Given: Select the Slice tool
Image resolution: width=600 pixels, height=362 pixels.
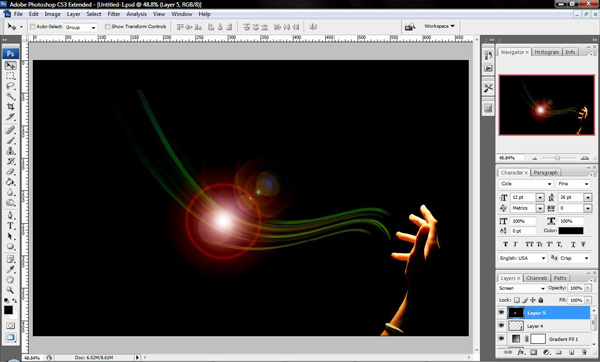Looking at the screenshot, I should [x=10, y=117].
